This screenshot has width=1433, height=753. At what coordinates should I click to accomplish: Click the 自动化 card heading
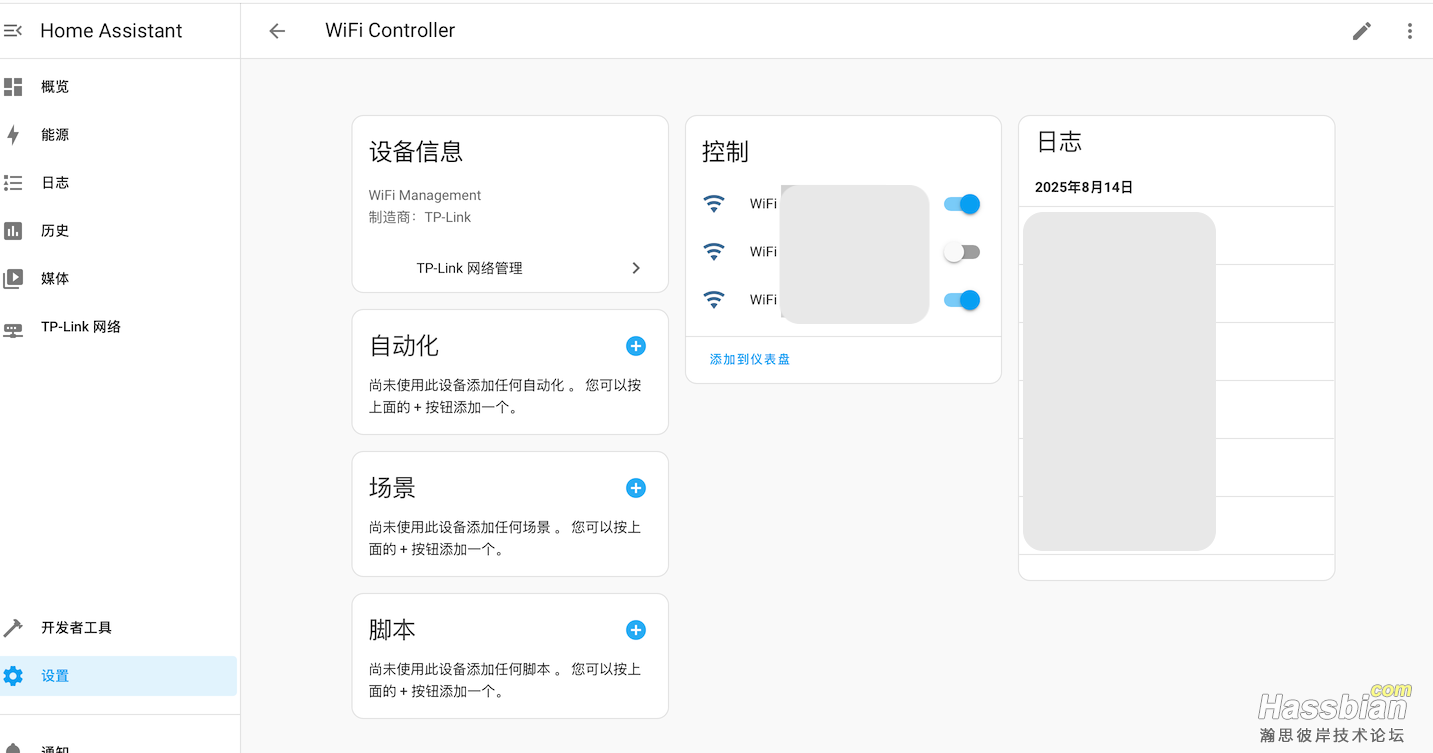pos(404,346)
